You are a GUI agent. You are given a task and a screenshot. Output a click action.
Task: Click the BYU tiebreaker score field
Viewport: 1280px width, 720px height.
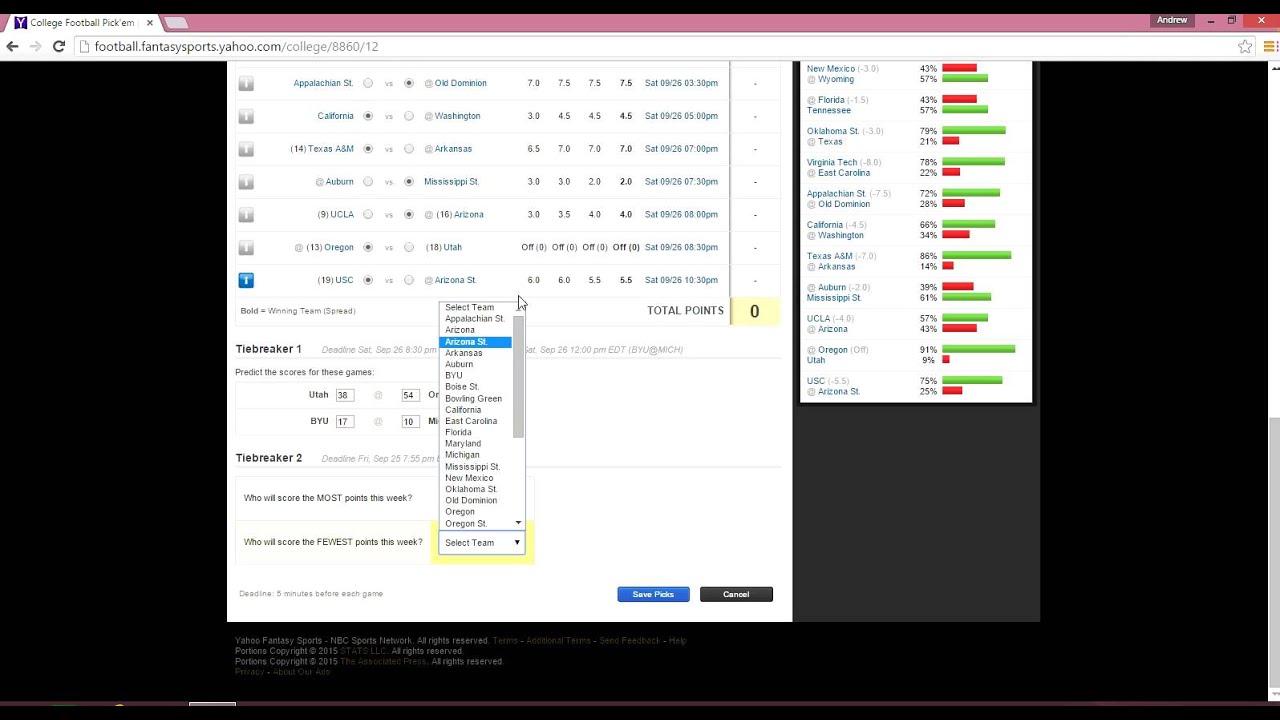point(345,422)
